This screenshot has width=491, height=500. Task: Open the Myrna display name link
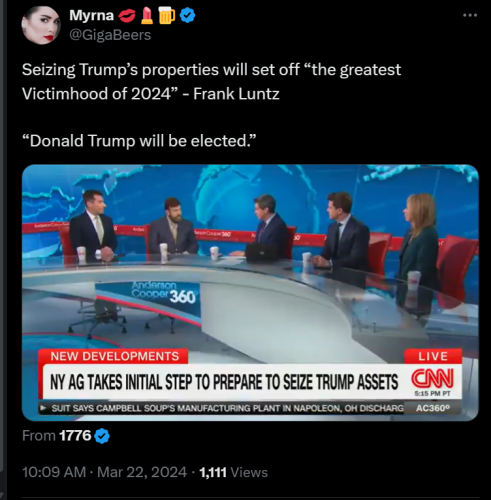click(x=91, y=15)
